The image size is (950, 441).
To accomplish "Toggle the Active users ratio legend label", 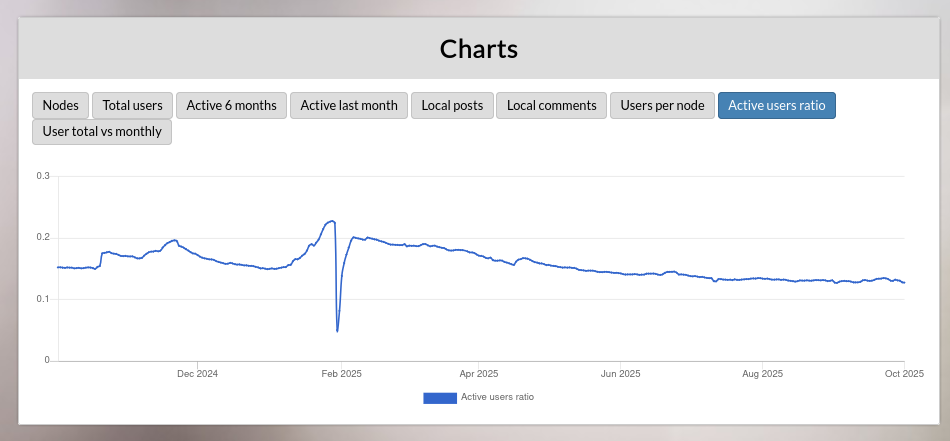I will [x=497, y=398].
